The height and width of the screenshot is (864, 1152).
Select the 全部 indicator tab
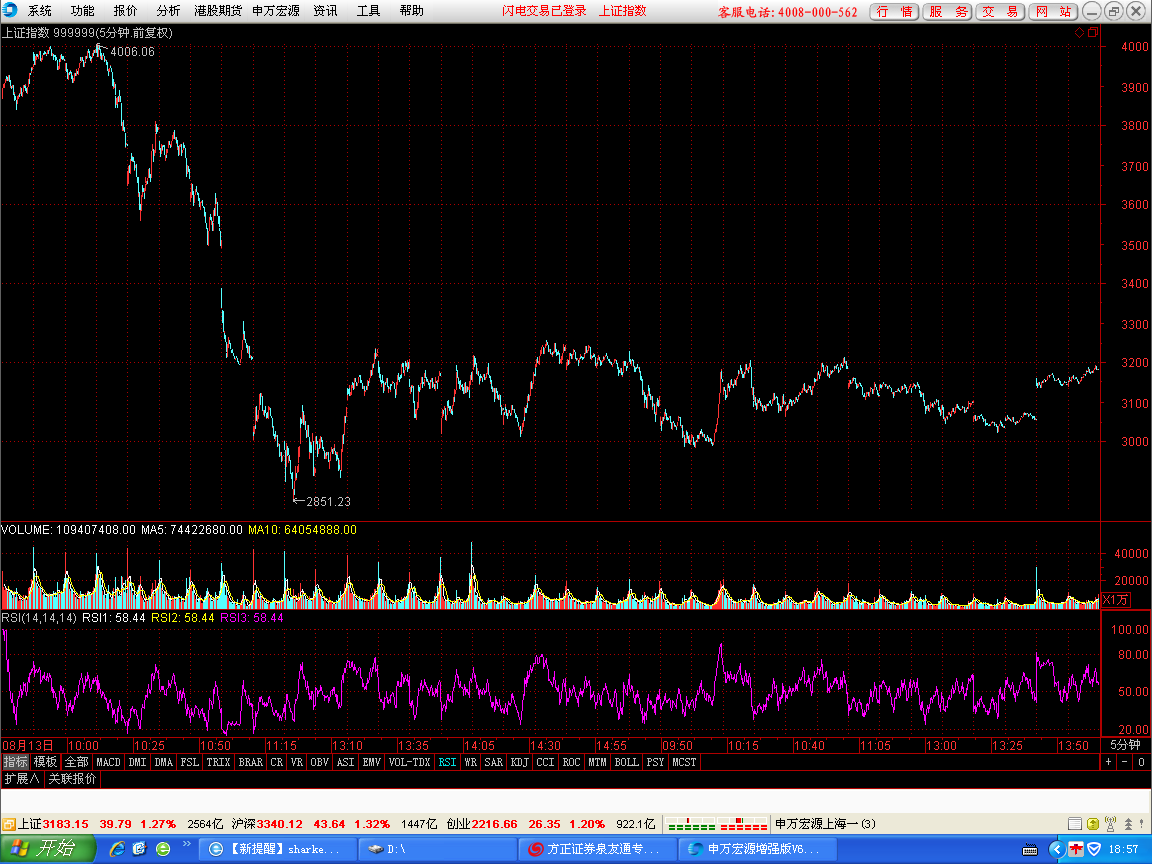click(x=76, y=762)
